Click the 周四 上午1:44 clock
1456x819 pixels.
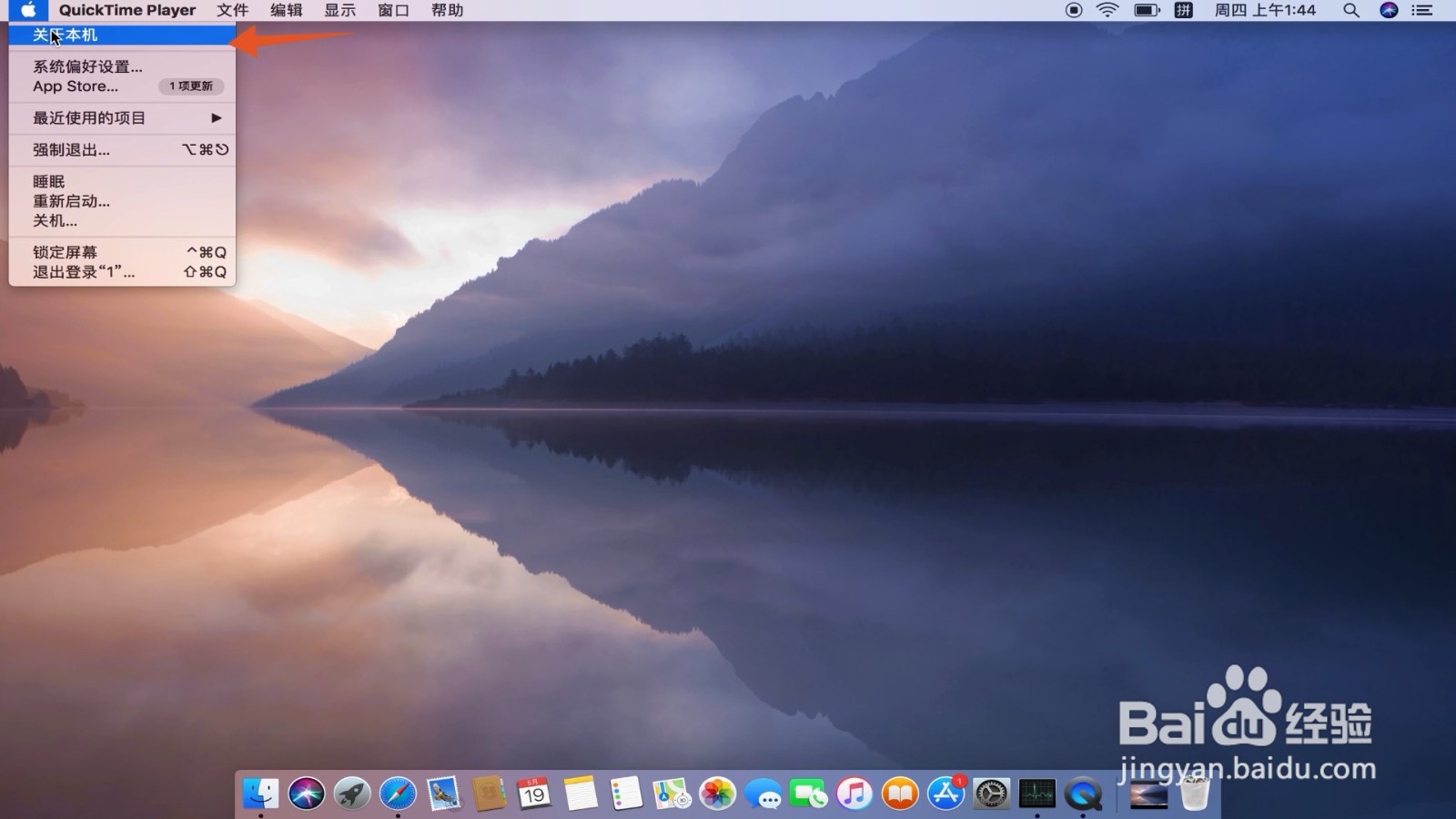tap(1265, 10)
